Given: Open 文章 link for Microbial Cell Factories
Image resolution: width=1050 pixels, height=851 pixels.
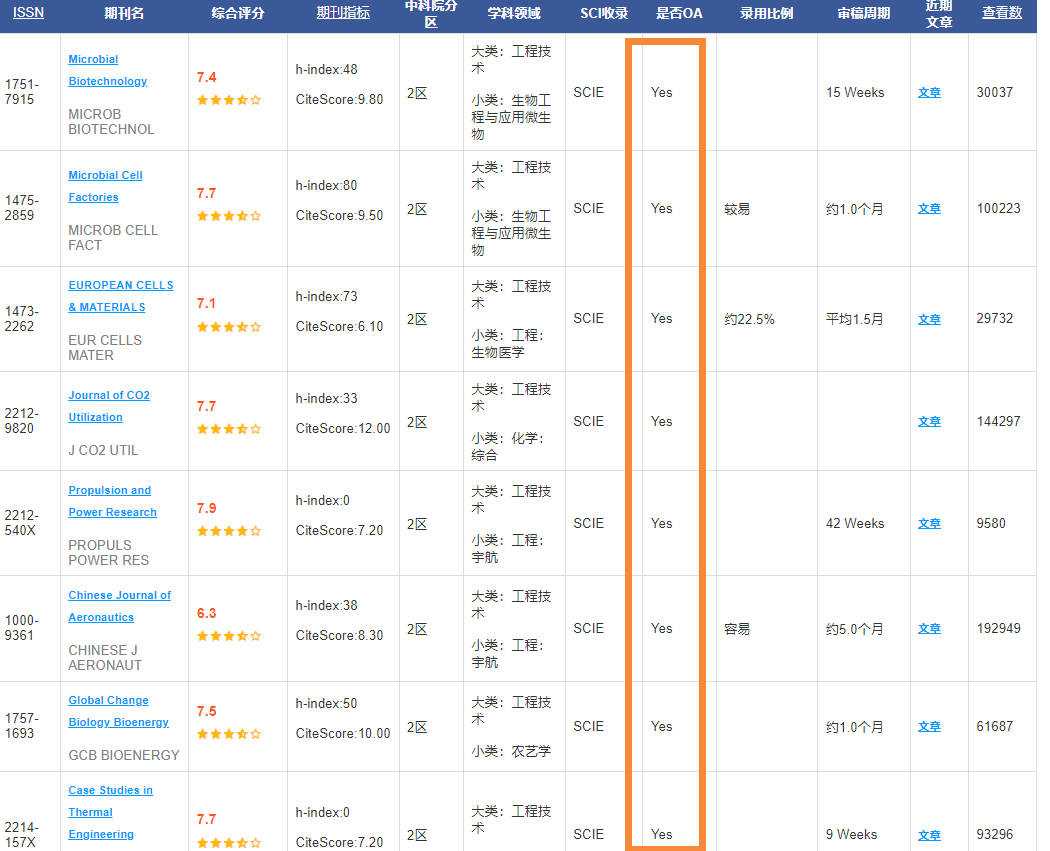Looking at the screenshot, I should [929, 209].
